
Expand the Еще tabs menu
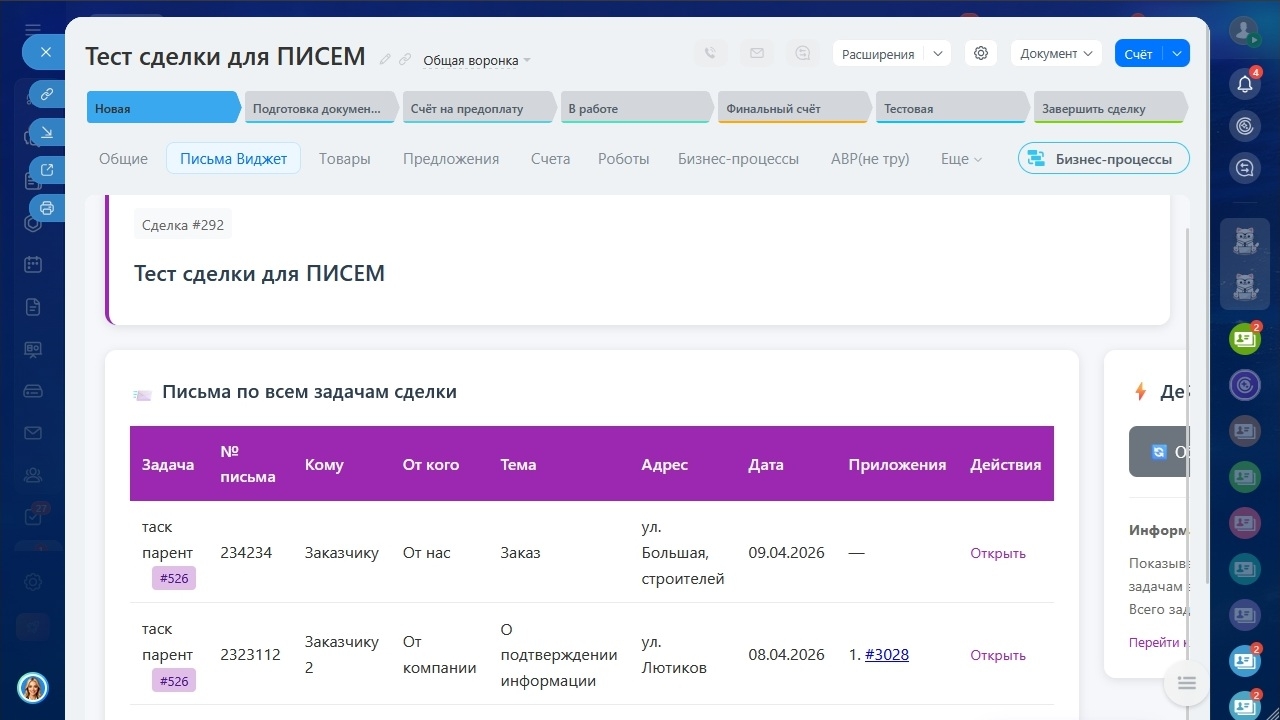click(961, 159)
